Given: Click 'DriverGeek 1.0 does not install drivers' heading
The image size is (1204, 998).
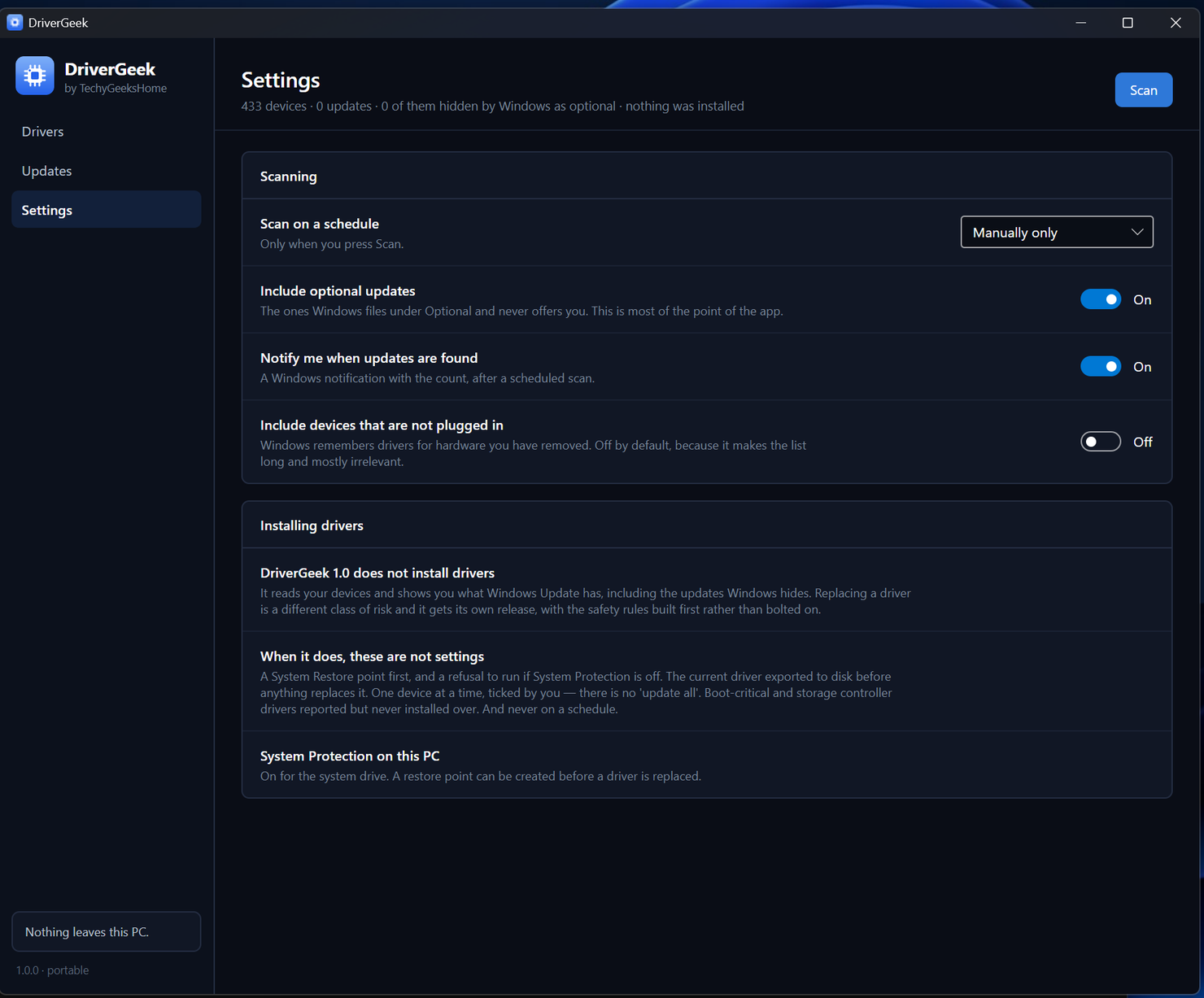Looking at the screenshot, I should [377, 573].
